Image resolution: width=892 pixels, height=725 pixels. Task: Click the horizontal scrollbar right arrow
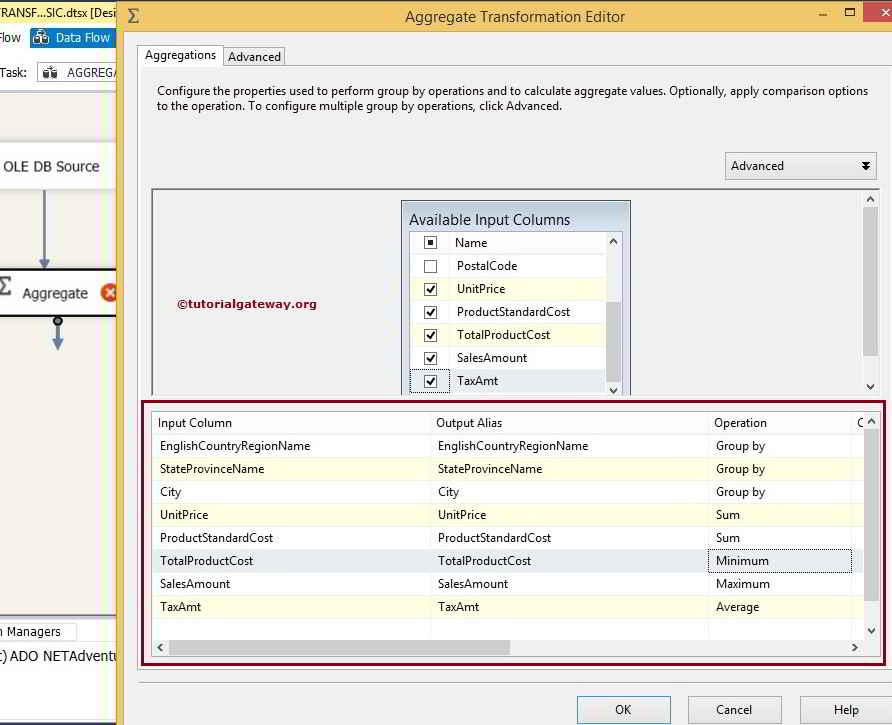(853, 647)
